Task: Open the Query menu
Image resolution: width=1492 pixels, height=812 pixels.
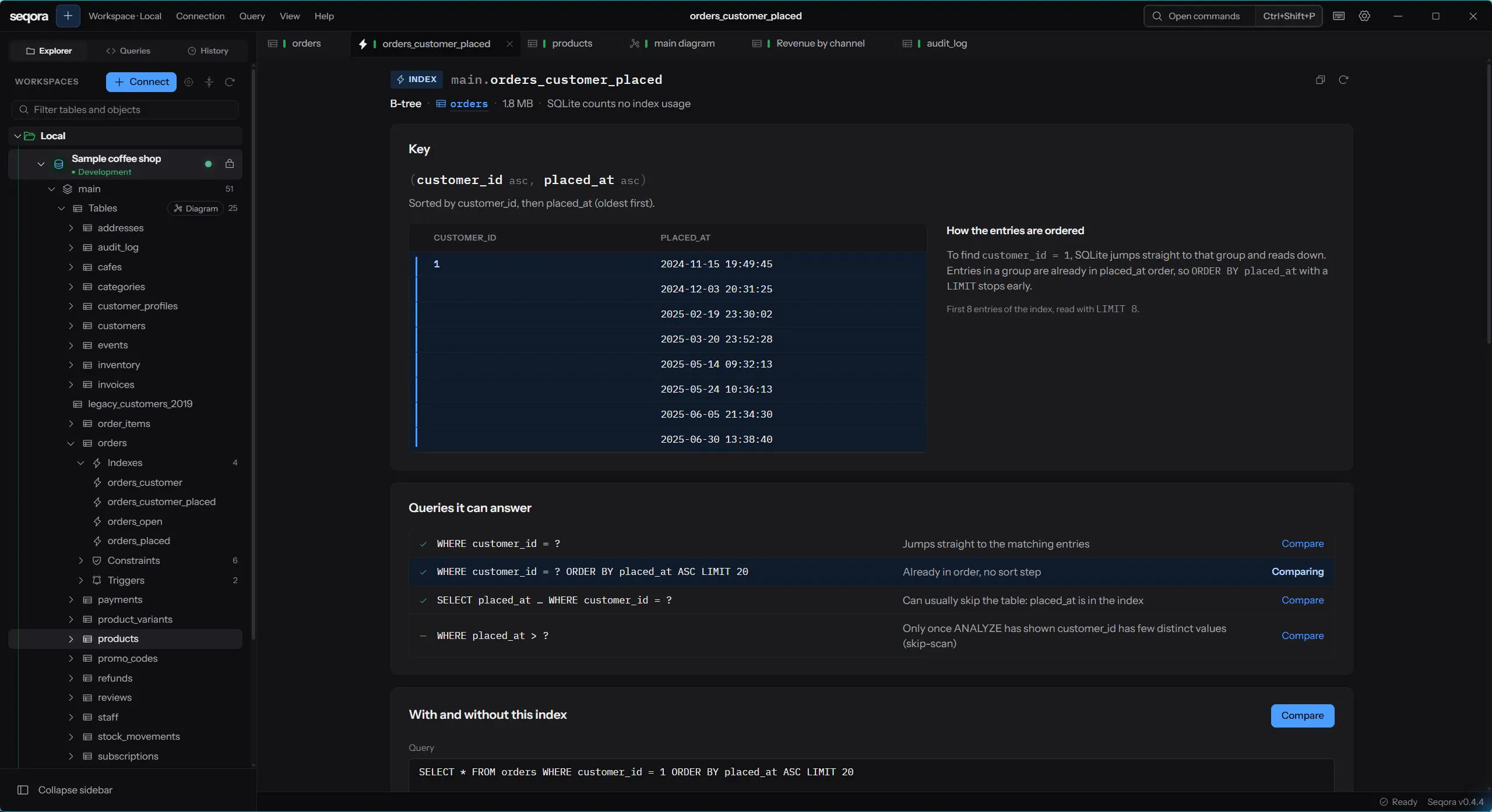Action: pos(252,16)
